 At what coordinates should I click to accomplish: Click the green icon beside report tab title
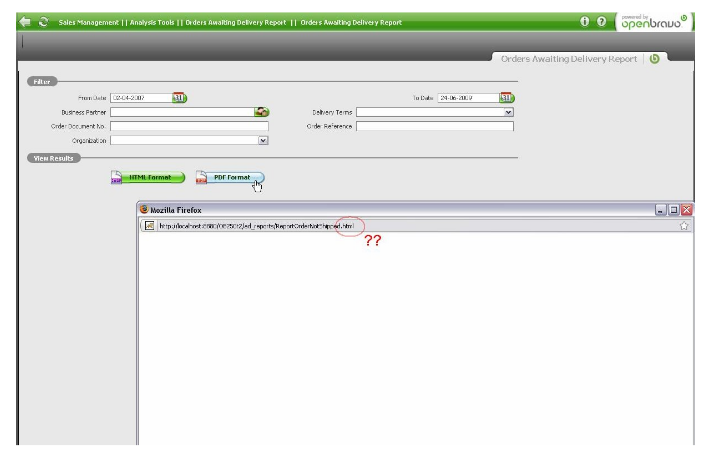[655, 59]
